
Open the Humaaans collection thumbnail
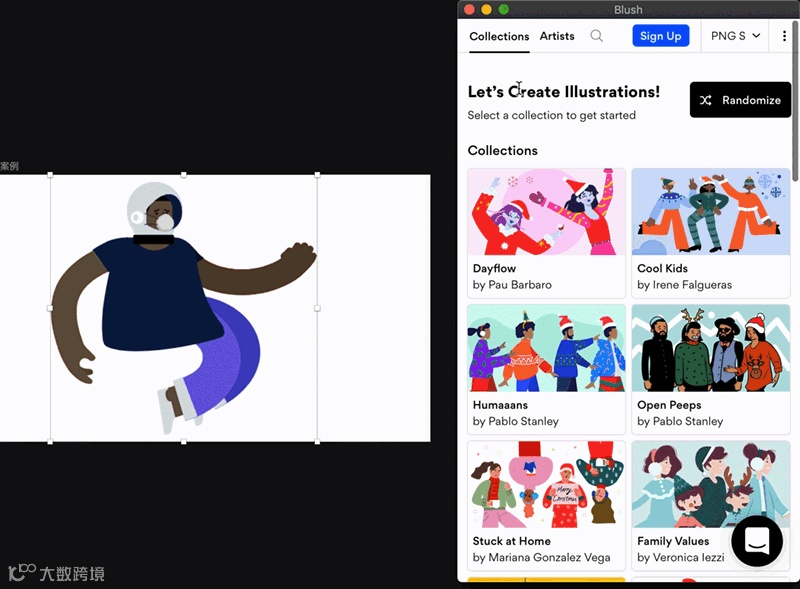point(546,348)
